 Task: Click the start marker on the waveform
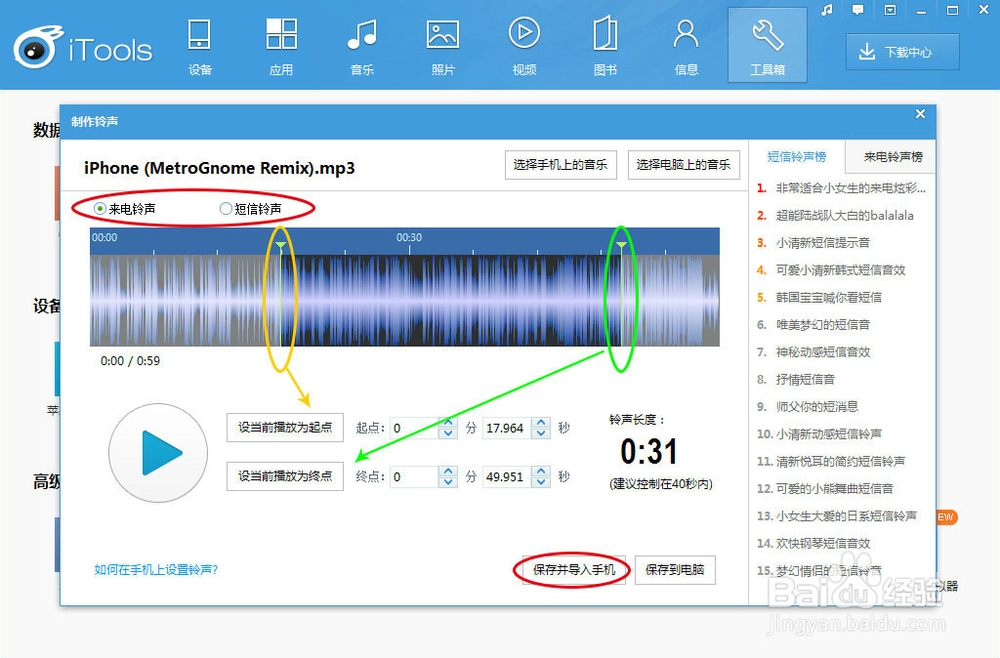point(281,245)
